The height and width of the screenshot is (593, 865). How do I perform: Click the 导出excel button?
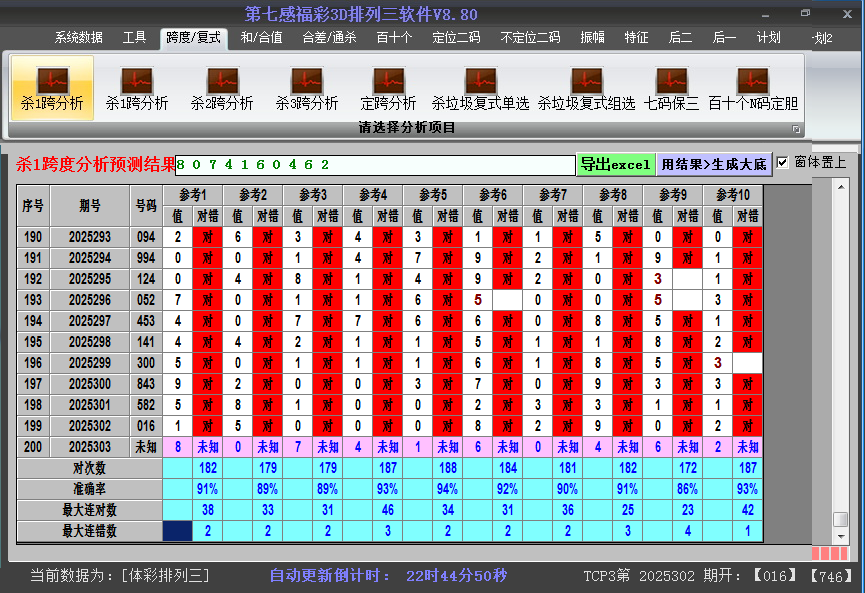pyautogui.click(x=616, y=163)
